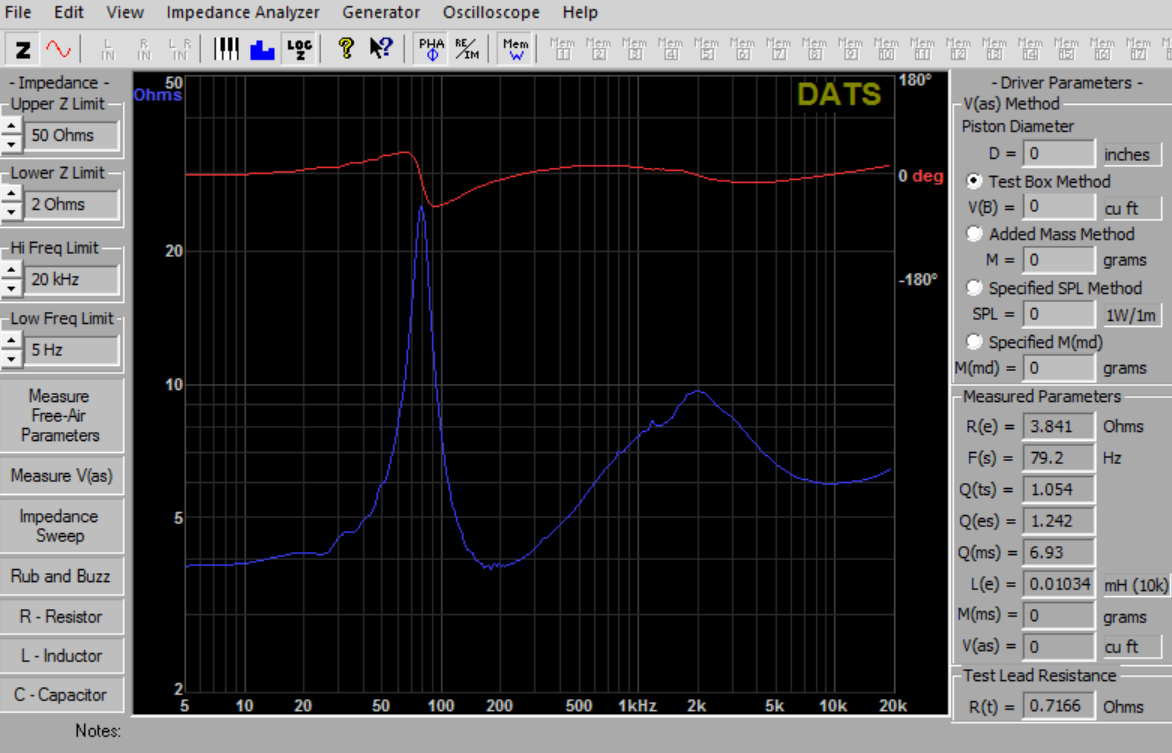The image size is (1172, 753).
Task: Click the 1W/1m SPL unit selector
Action: click(1132, 315)
